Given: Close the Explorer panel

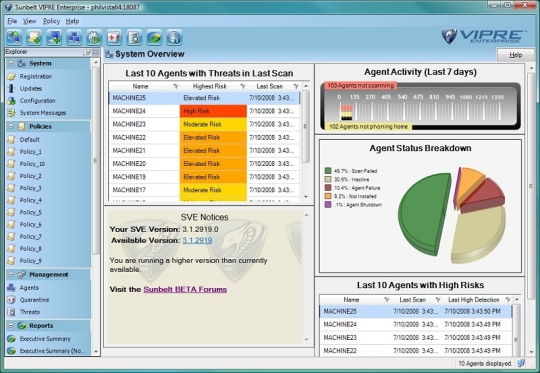Looking at the screenshot, I should [96, 52].
